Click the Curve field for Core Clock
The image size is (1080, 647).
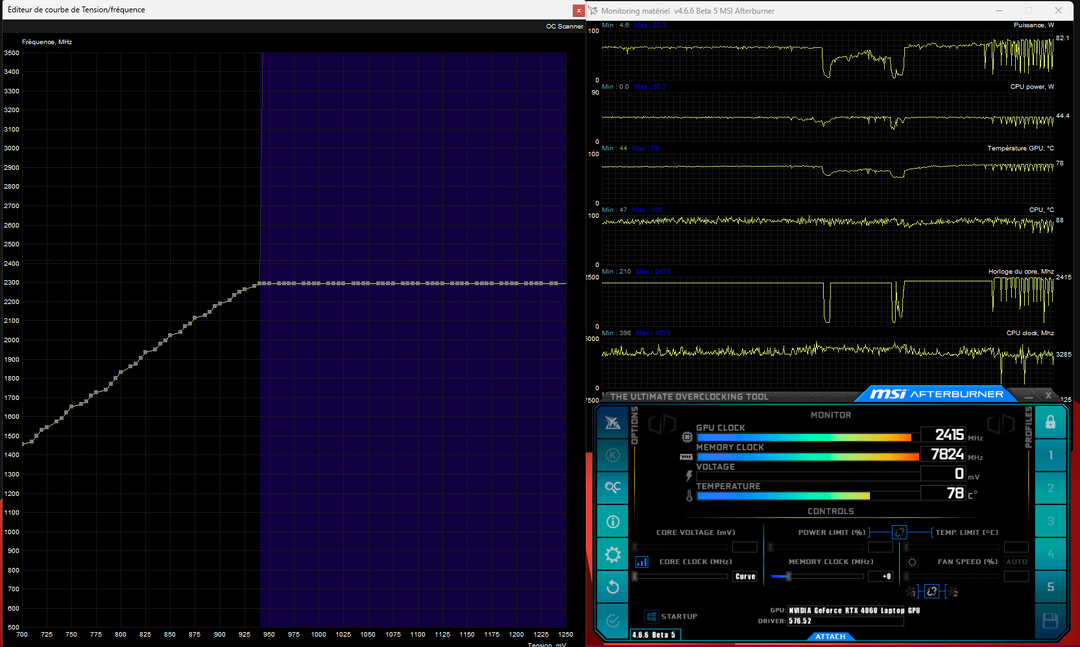click(745, 576)
